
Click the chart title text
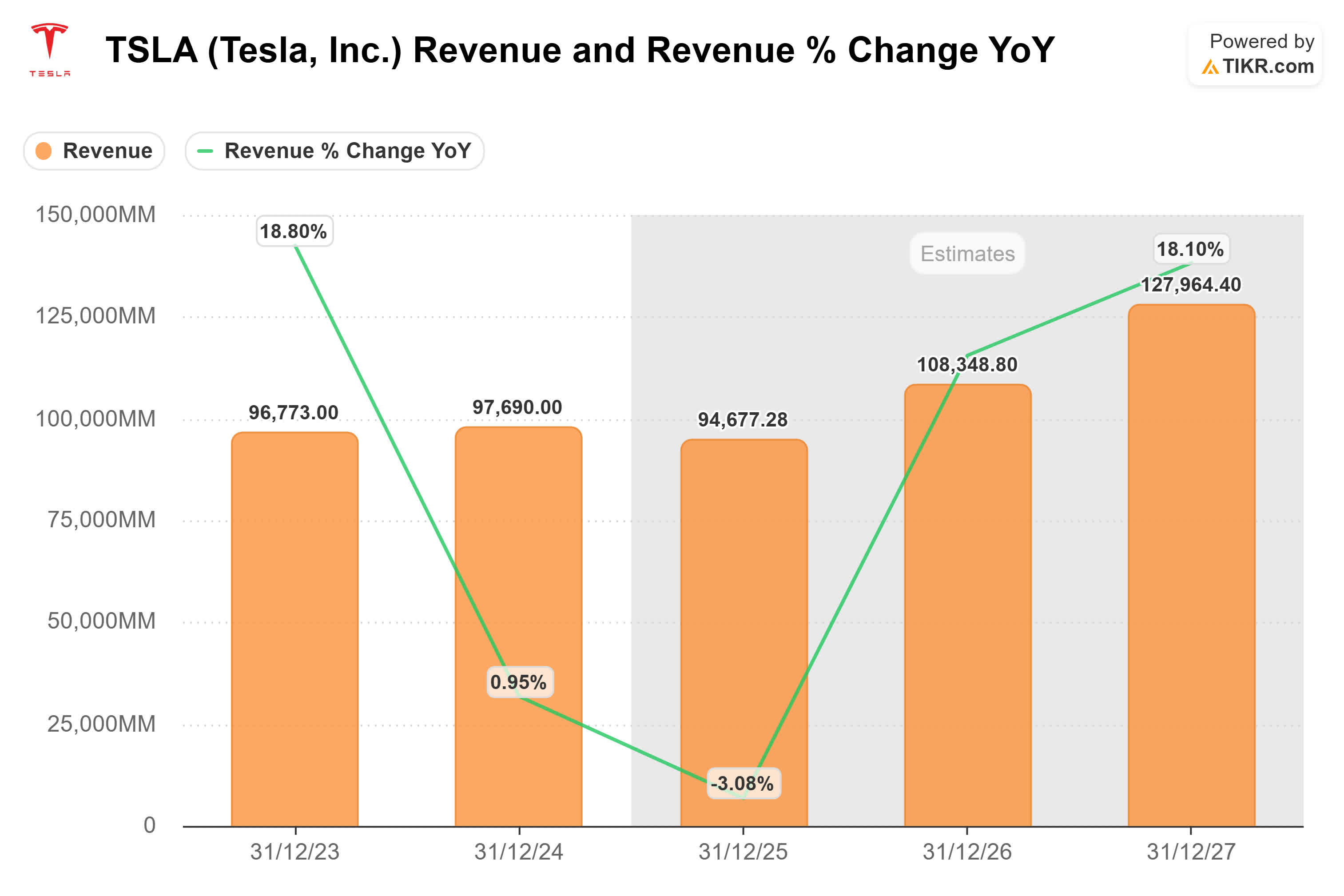click(x=579, y=50)
